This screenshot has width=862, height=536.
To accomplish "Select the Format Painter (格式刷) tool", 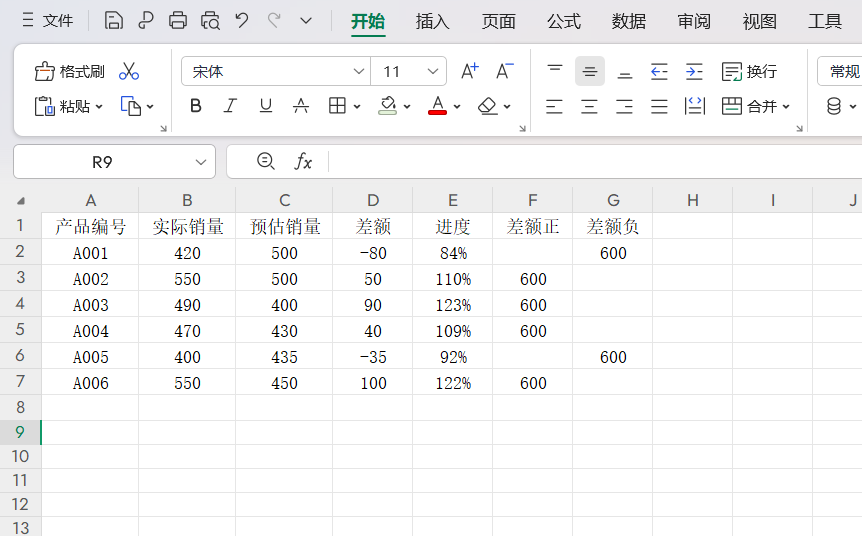I will [x=70, y=71].
